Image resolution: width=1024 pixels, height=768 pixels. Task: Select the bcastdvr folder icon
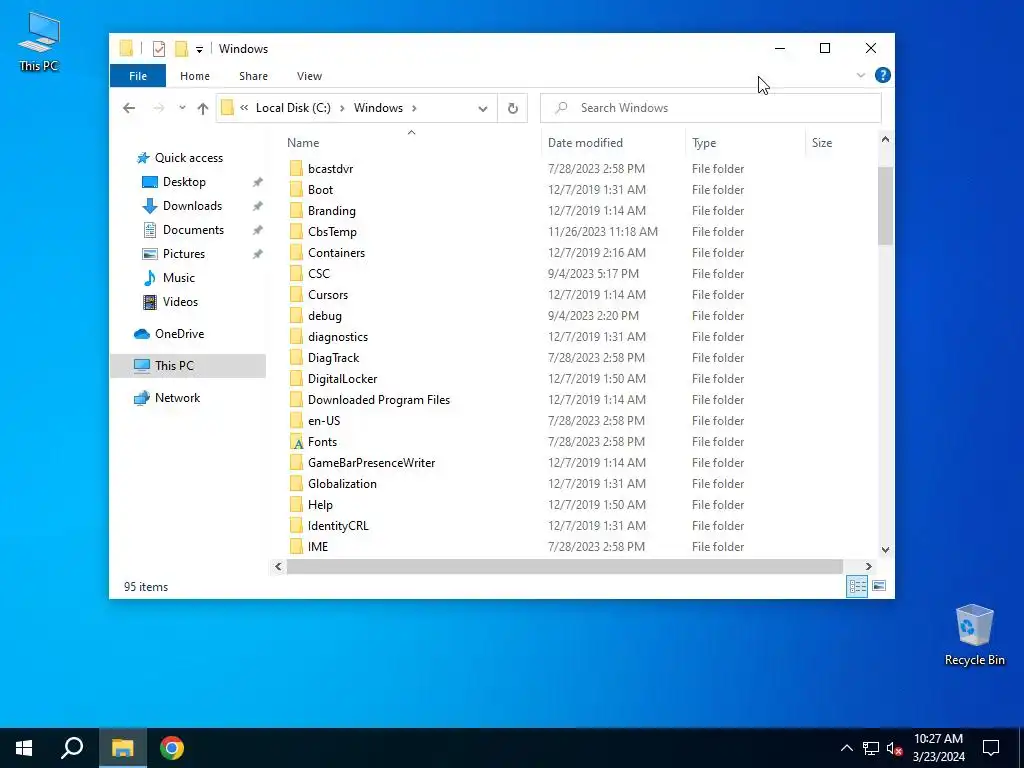(296, 168)
